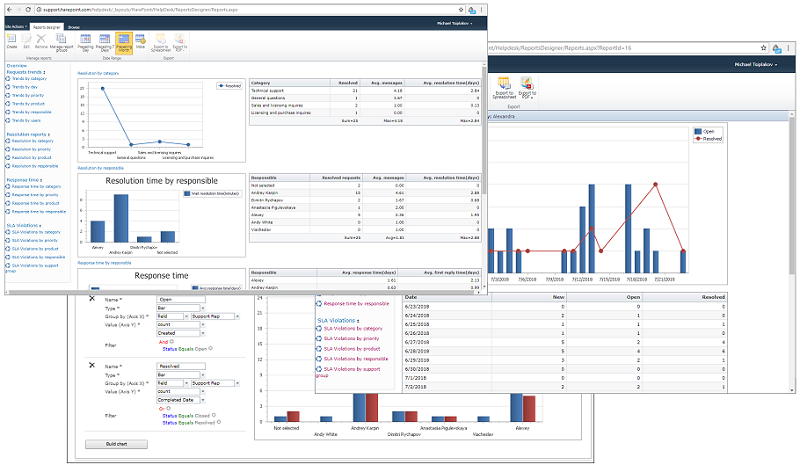Image resolution: width=800 pixels, height=472 pixels.
Task: Click the Build chart button
Action: (x=116, y=444)
